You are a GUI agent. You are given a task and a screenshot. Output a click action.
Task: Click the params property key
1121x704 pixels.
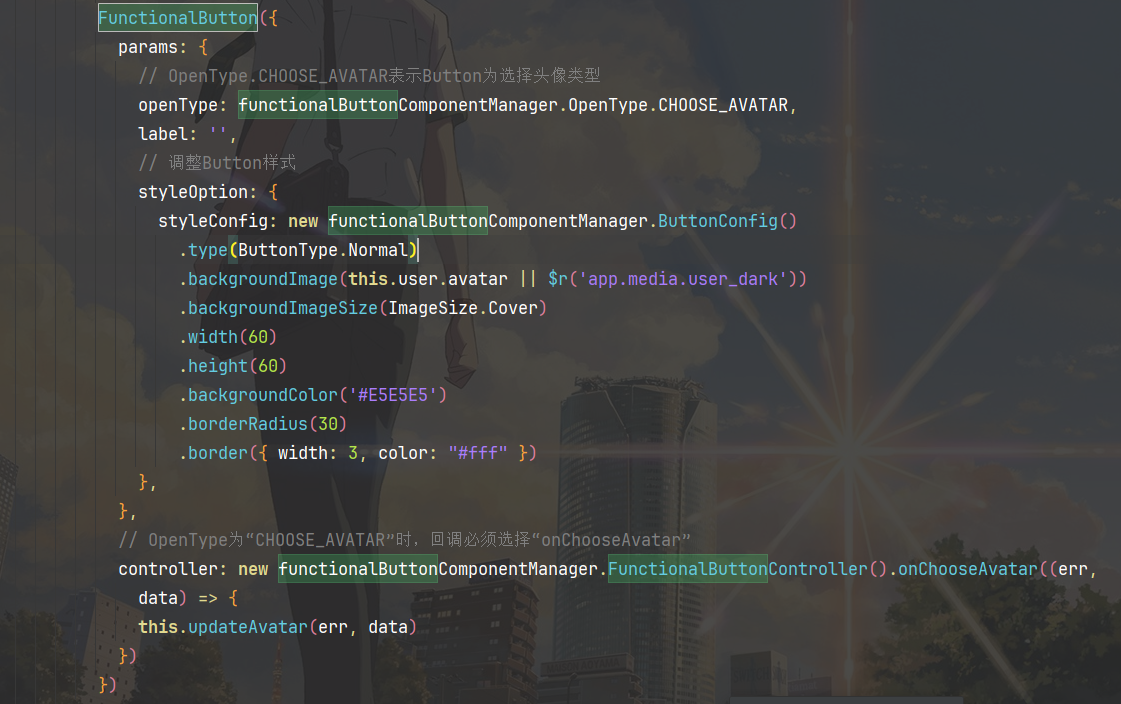coord(147,47)
